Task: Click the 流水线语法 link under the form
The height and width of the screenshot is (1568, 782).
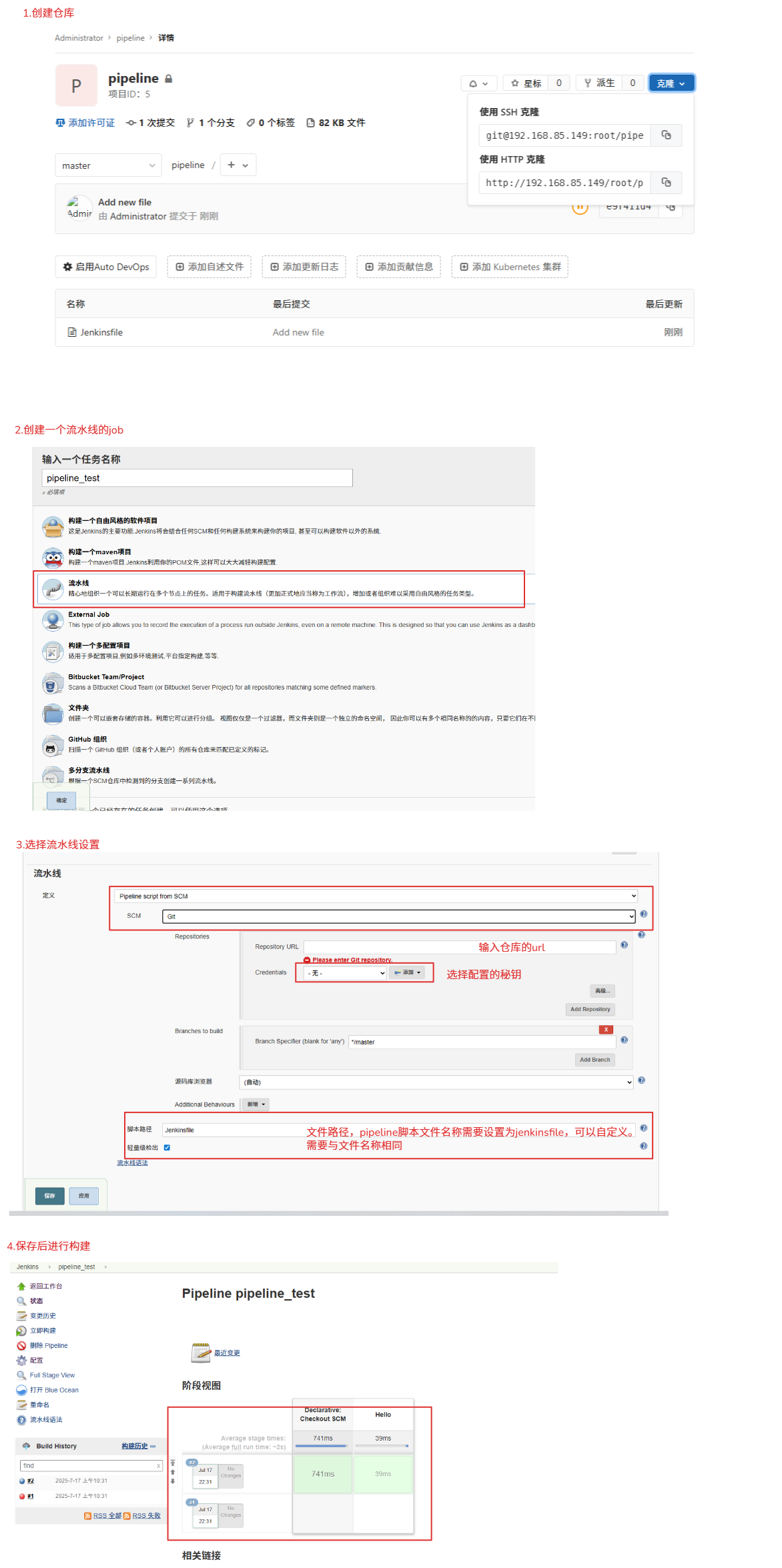Action: tap(132, 1162)
